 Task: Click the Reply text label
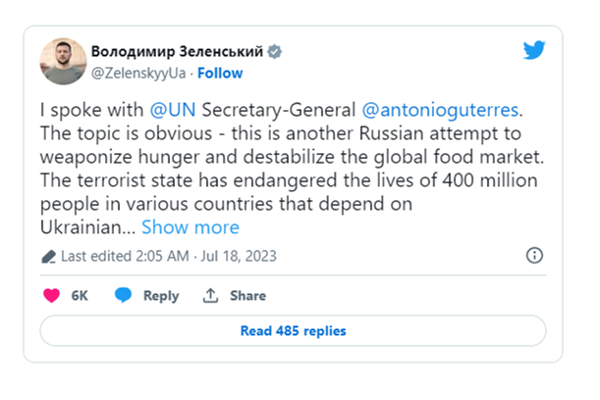pos(160,295)
